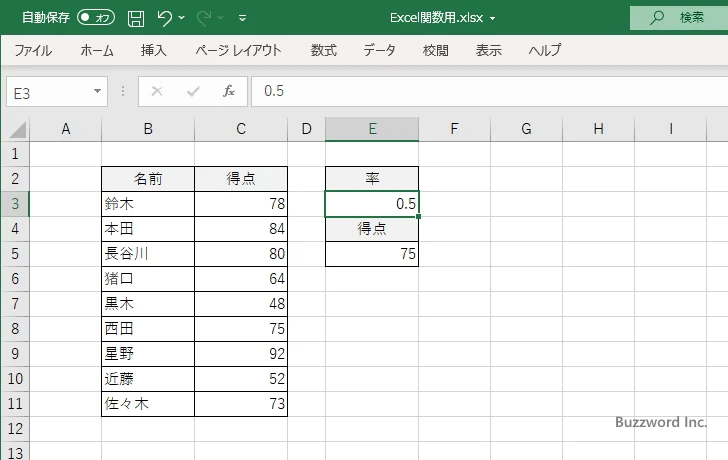This screenshot has width=728, height=460.
Task: Switch to the ホーム tab
Action: (97, 50)
